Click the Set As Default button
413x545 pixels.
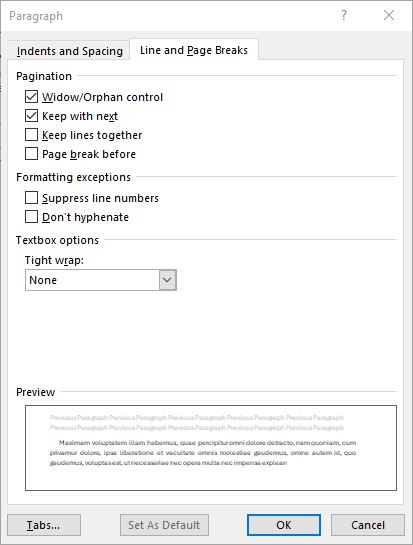pyautogui.click(x=164, y=525)
